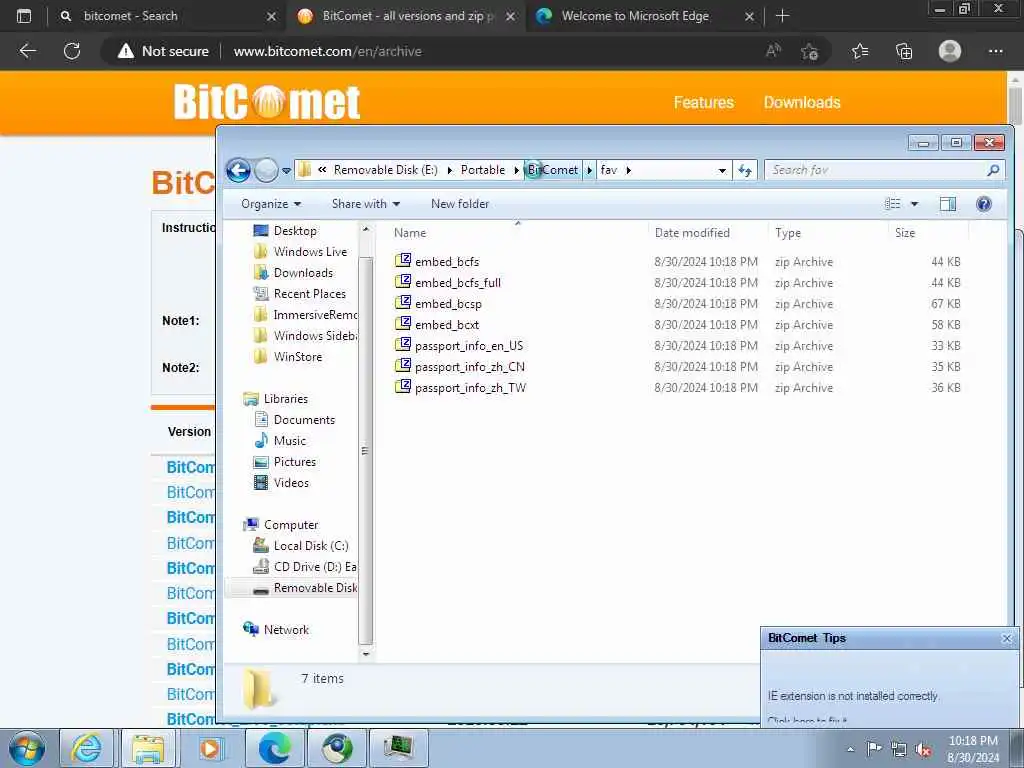Open the Edge profile avatar
The width and height of the screenshot is (1024, 768).
(x=950, y=51)
